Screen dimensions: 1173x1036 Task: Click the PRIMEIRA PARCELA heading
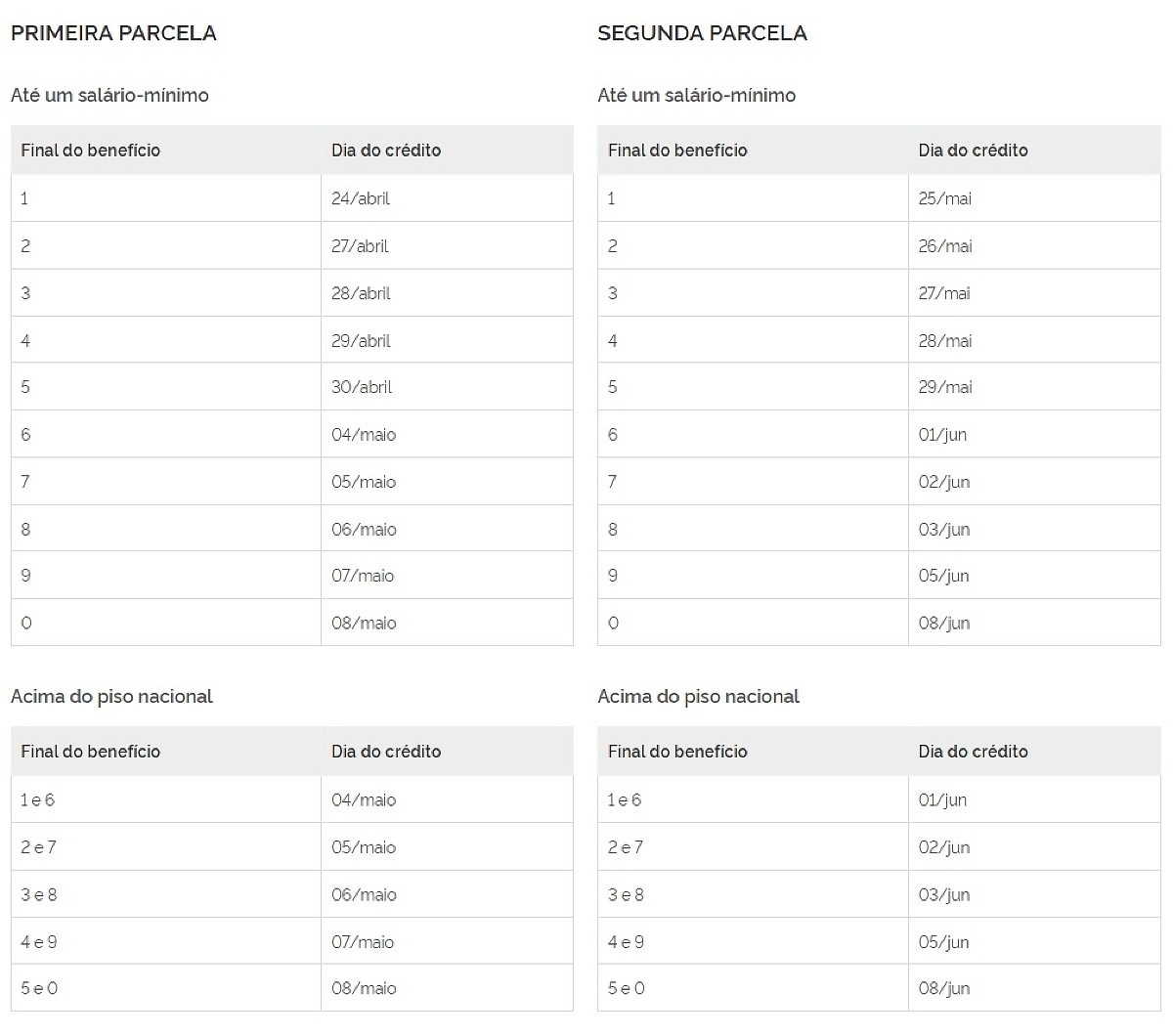[x=113, y=33]
